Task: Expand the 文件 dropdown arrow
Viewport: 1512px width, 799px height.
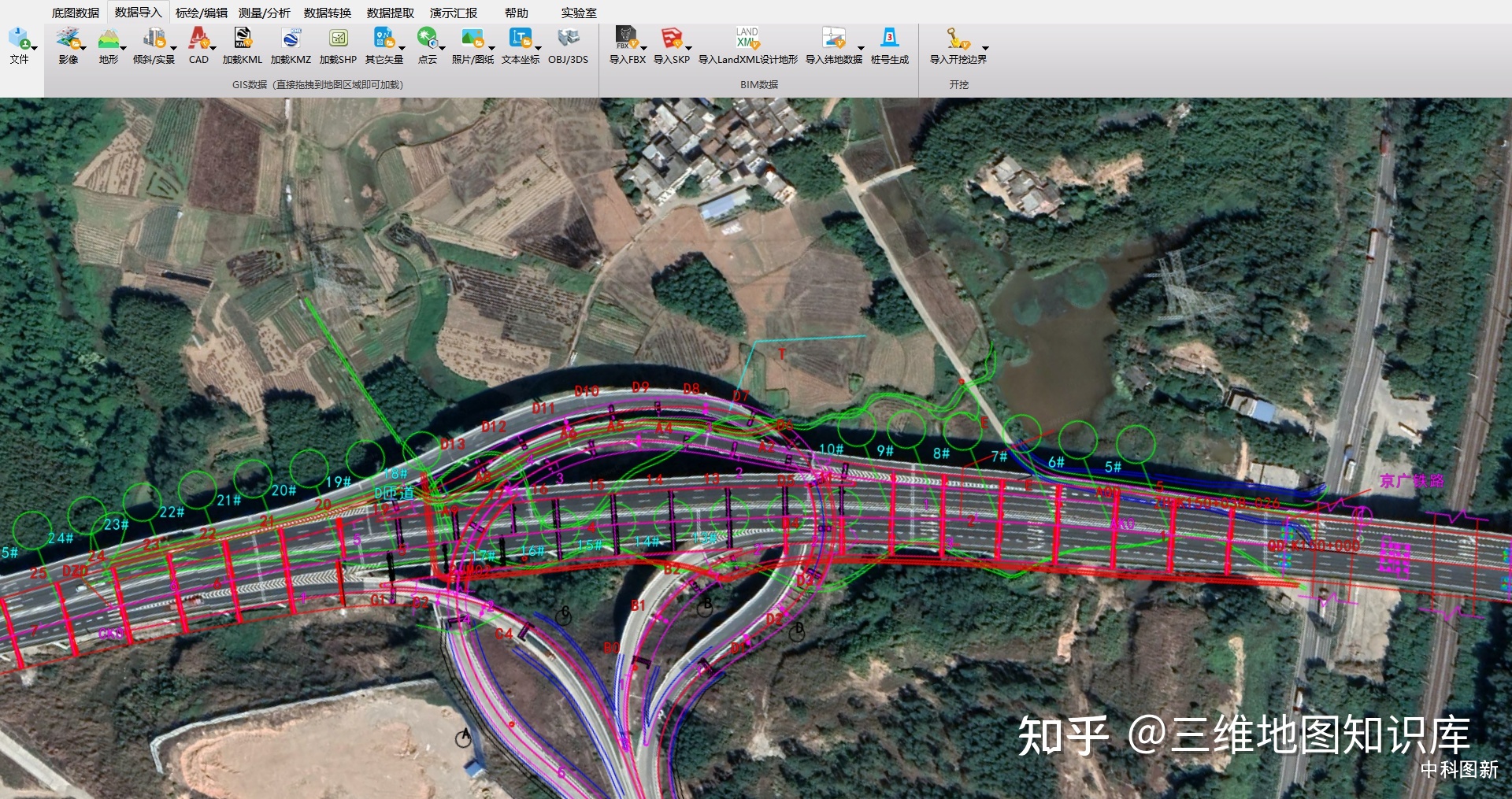Action: tap(35, 48)
